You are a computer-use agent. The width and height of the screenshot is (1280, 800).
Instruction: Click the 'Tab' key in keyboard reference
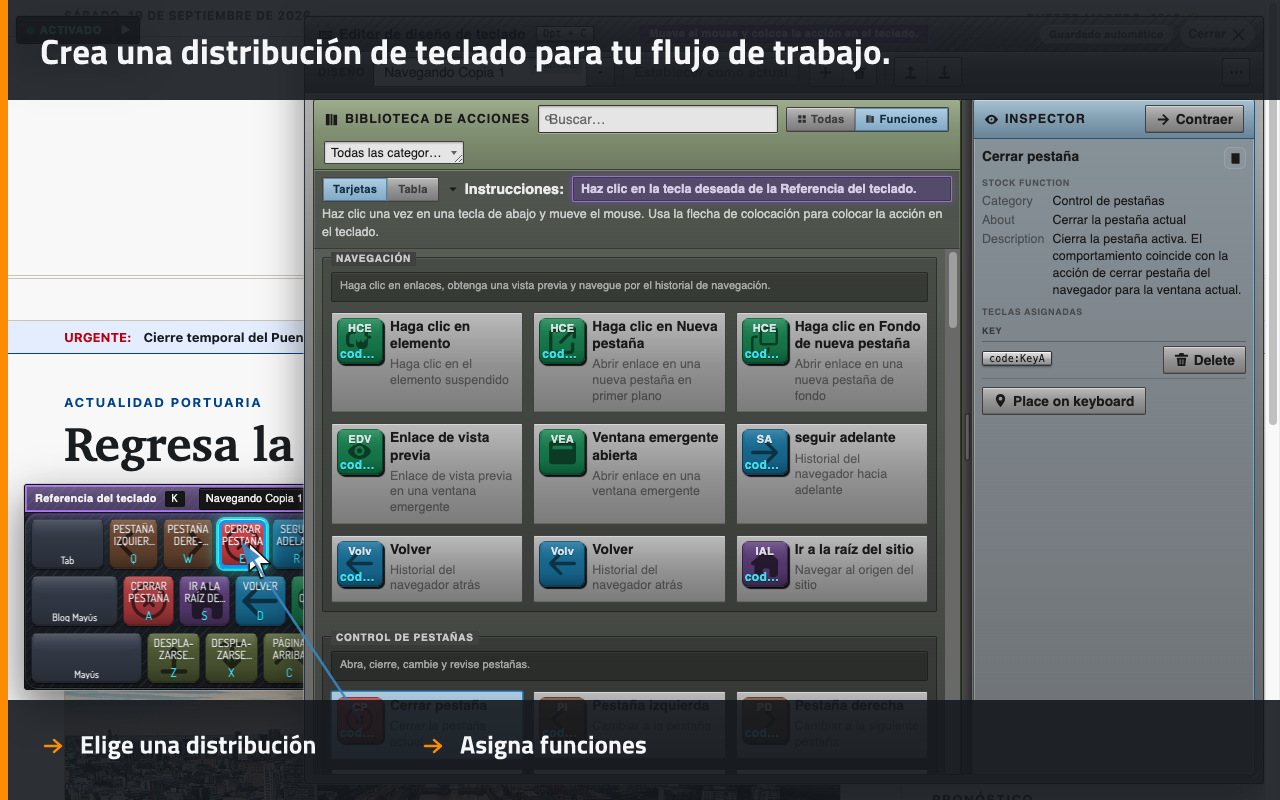coord(67,544)
